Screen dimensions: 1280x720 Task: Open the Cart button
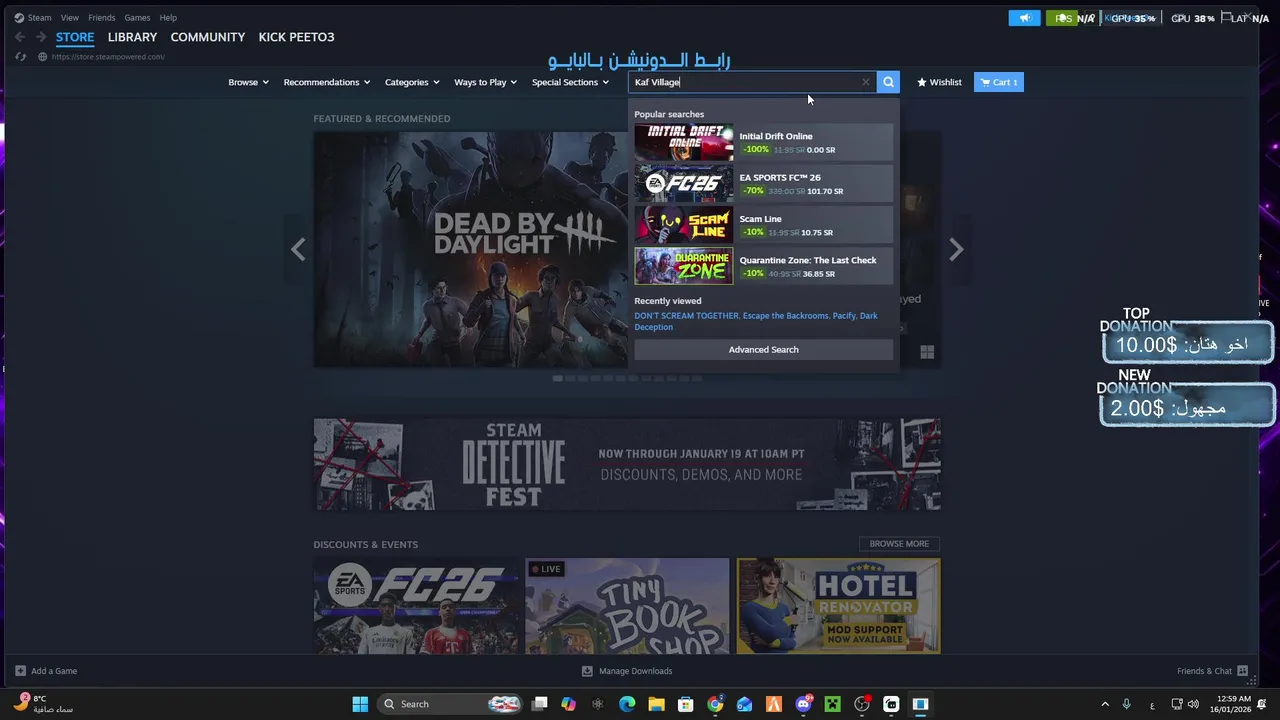click(x=998, y=82)
